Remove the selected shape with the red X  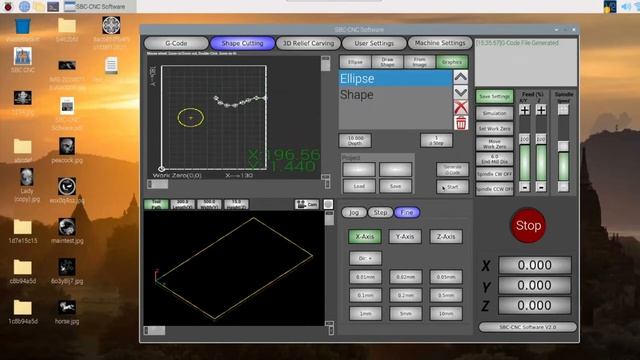(461, 108)
